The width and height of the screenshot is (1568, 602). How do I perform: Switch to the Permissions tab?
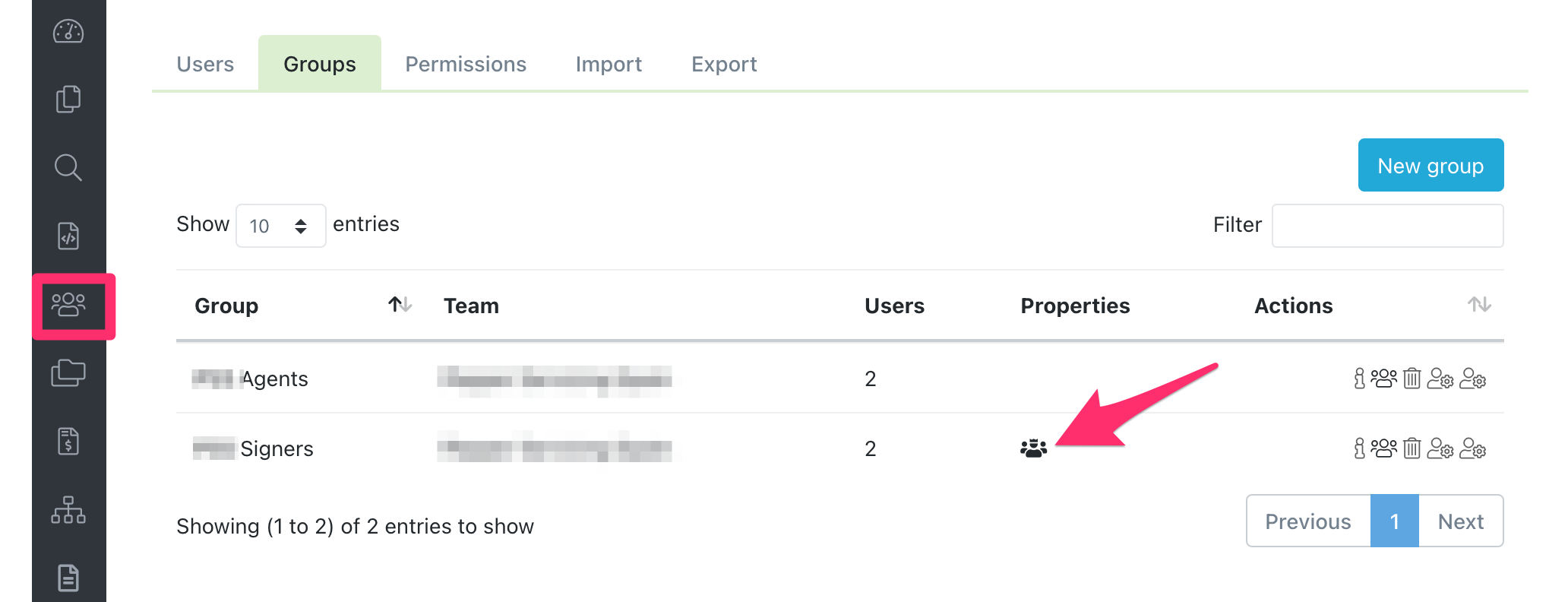pyautogui.click(x=466, y=64)
